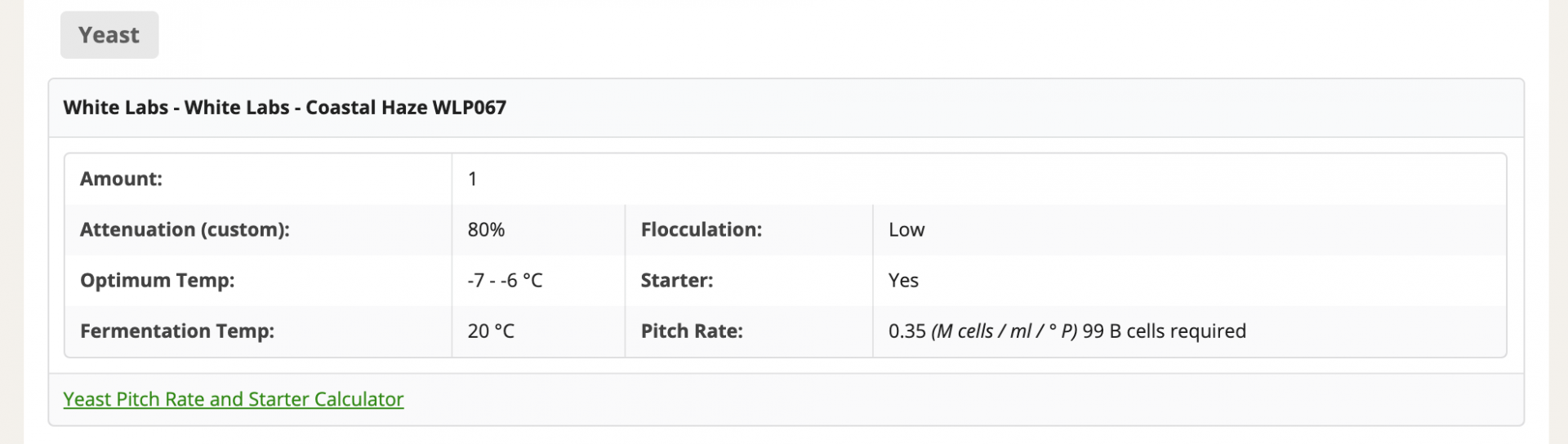Image resolution: width=1568 pixels, height=444 pixels.
Task: Click the 99 B cells required text
Action: pyautogui.click(x=1165, y=331)
